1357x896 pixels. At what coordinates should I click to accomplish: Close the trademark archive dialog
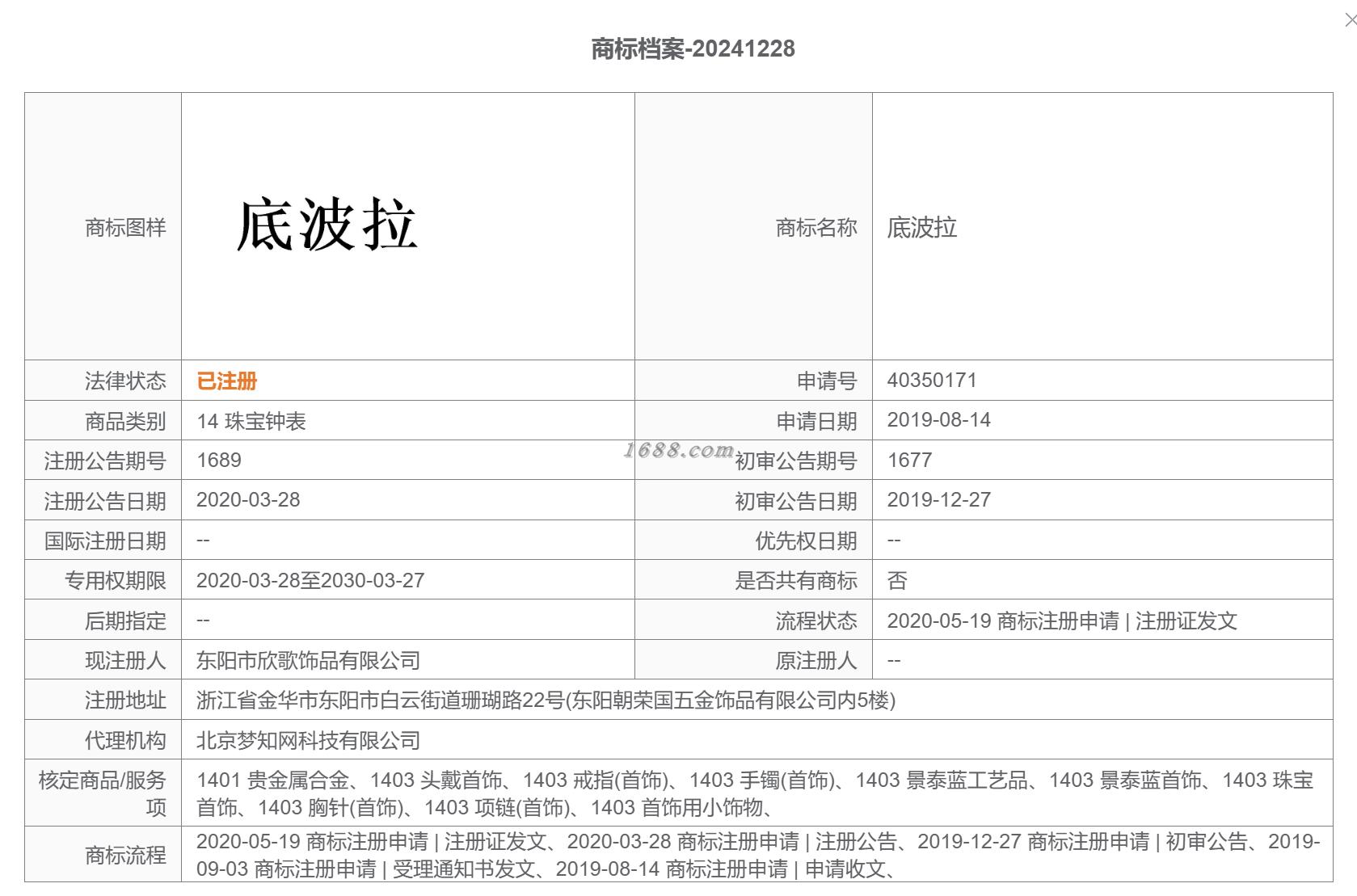click(1350, 19)
